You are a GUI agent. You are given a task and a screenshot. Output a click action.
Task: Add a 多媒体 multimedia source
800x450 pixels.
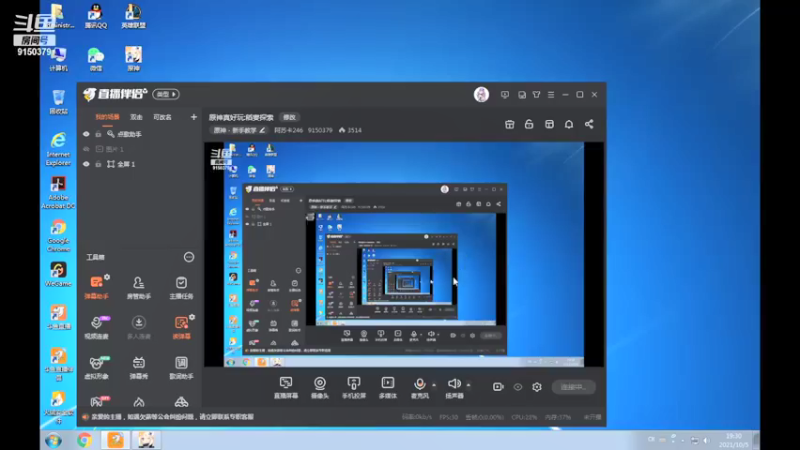click(x=388, y=388)
